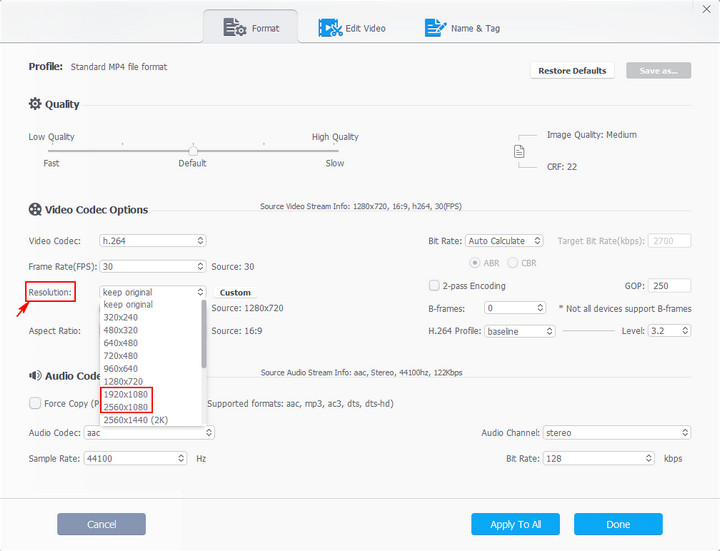This screenshot has width=720, height=551.
Task: Enable the 2-pass Encoding checkbox
Action: (x=434, y=285)
